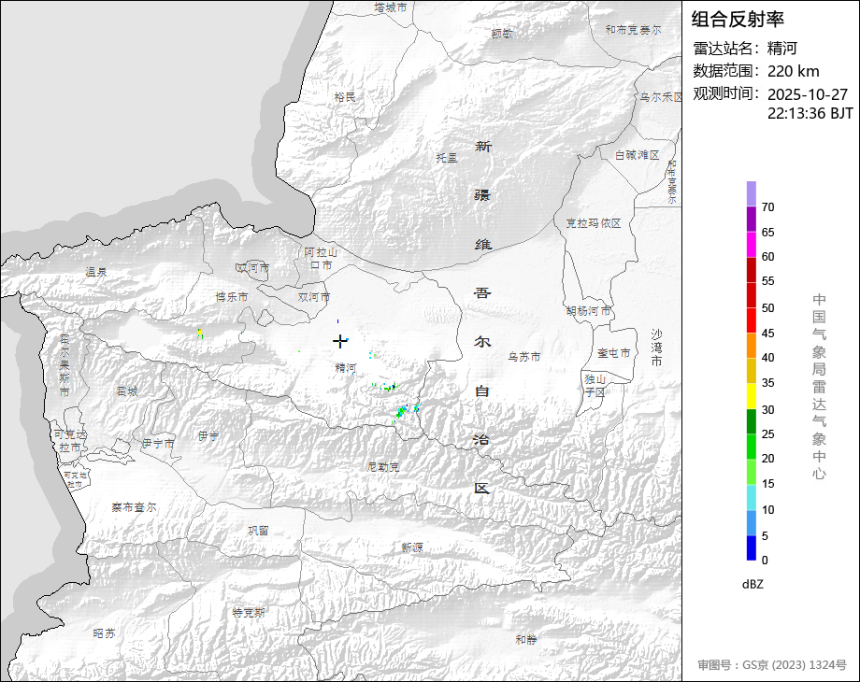
Task: Click the 克拉玛依区 map label
Action: tap(593, 223)
